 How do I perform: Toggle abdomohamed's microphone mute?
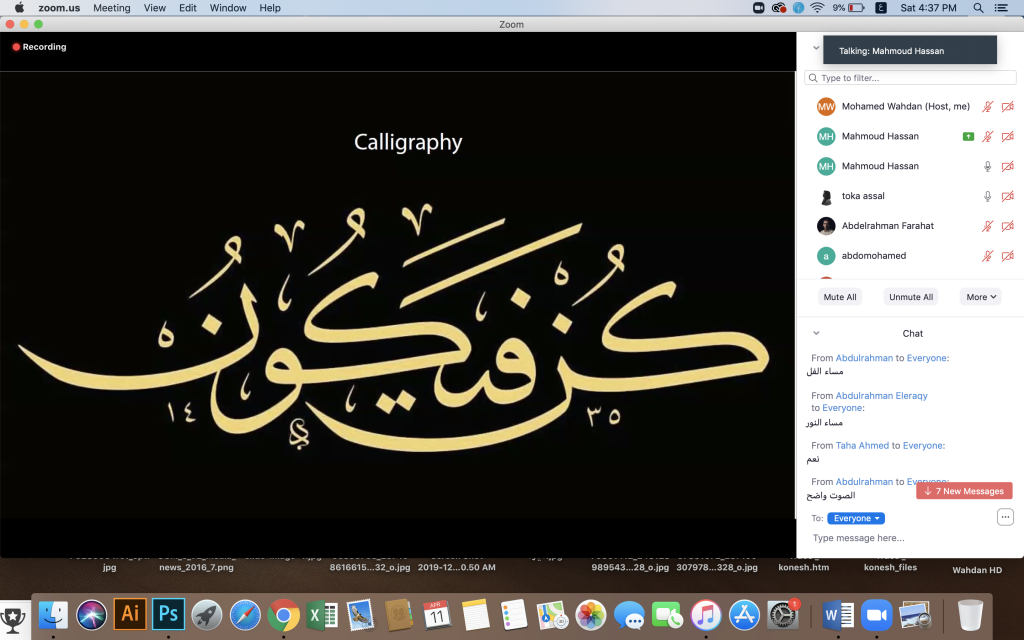(987, 256)
